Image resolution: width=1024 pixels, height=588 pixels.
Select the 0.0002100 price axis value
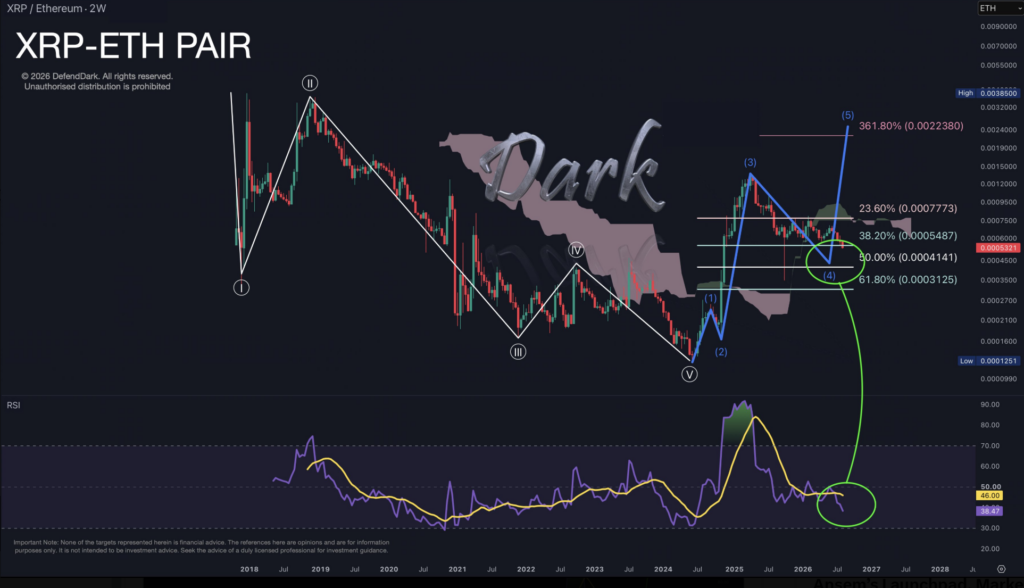(999, 320)
